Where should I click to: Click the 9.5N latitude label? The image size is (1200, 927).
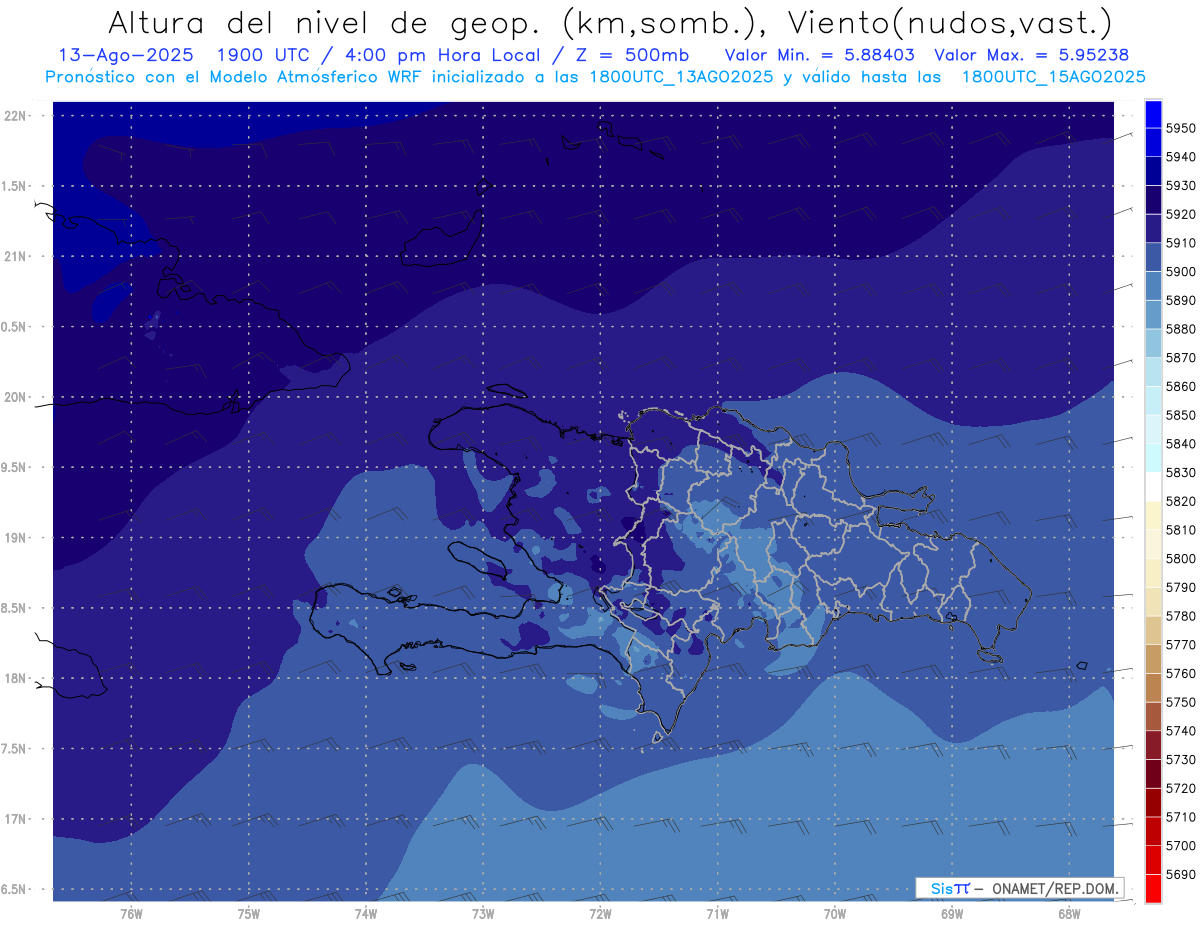point(15,467)
